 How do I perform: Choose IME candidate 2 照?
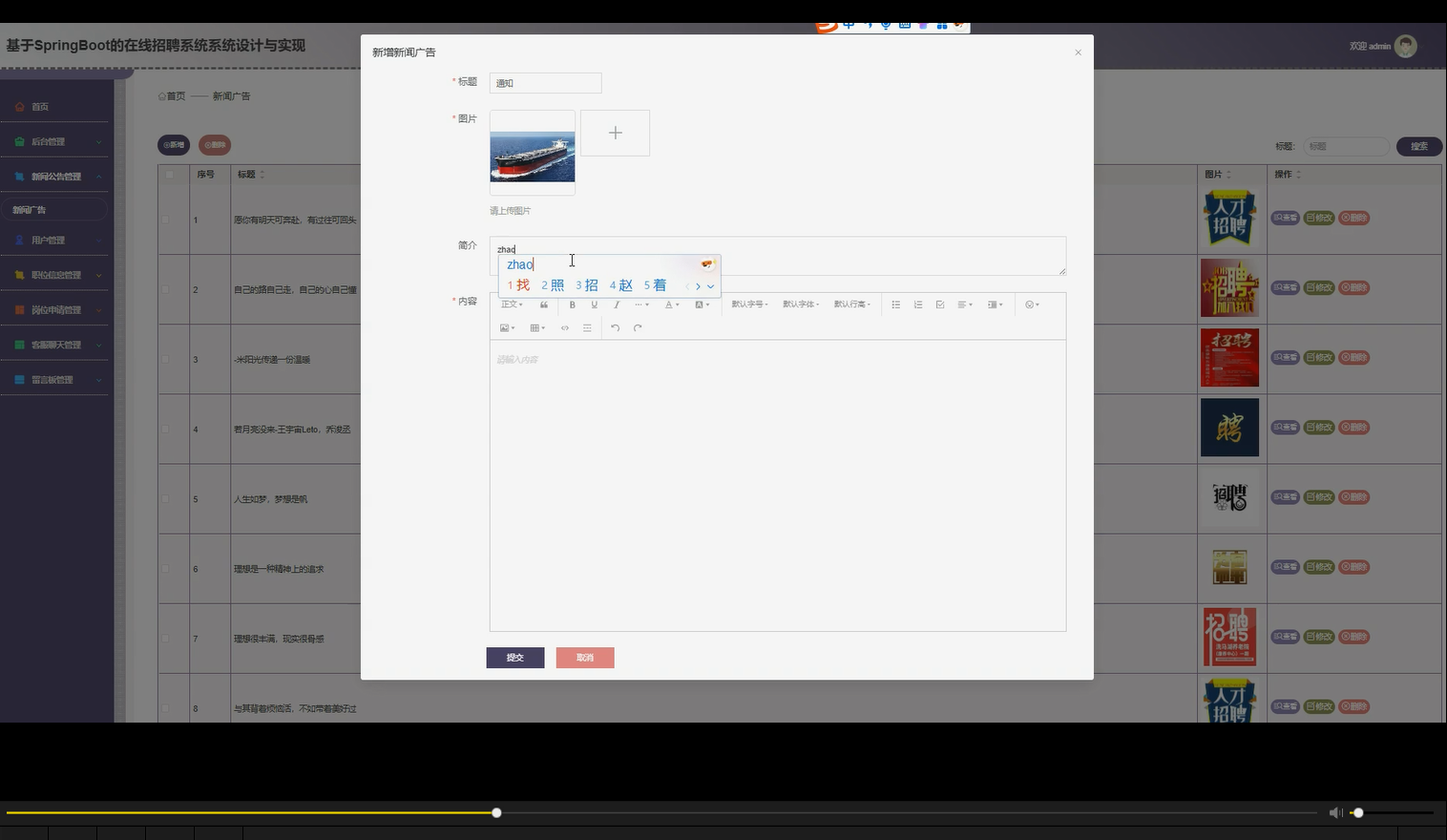click(553, 285)
